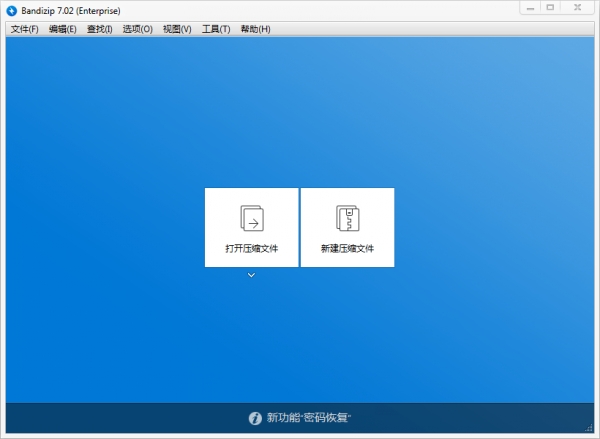Open the 查找(I) menu
Screen dimensions: 600x439
[99, 29]
